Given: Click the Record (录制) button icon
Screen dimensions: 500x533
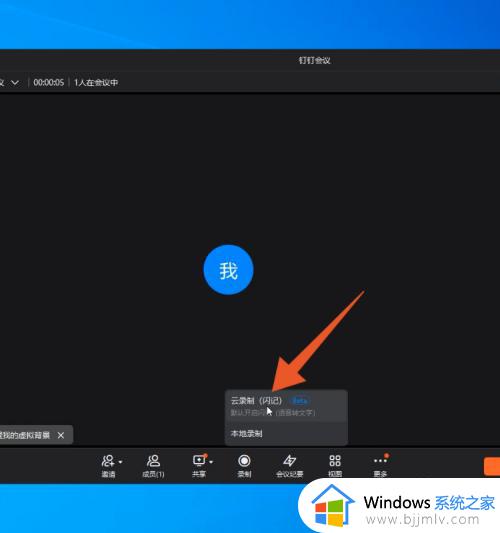Looking at the screenshot, I should click(244, 461).
